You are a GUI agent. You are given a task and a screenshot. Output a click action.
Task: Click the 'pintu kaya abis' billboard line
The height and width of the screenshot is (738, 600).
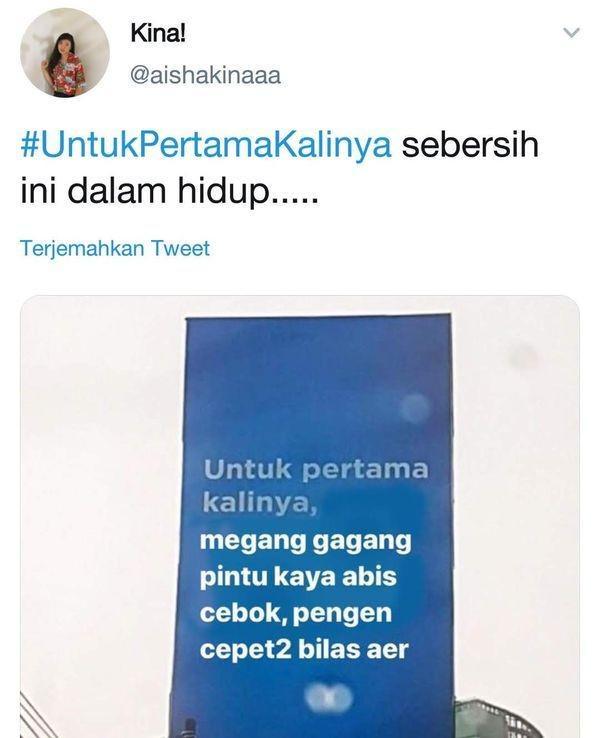[x=298, y=577]
